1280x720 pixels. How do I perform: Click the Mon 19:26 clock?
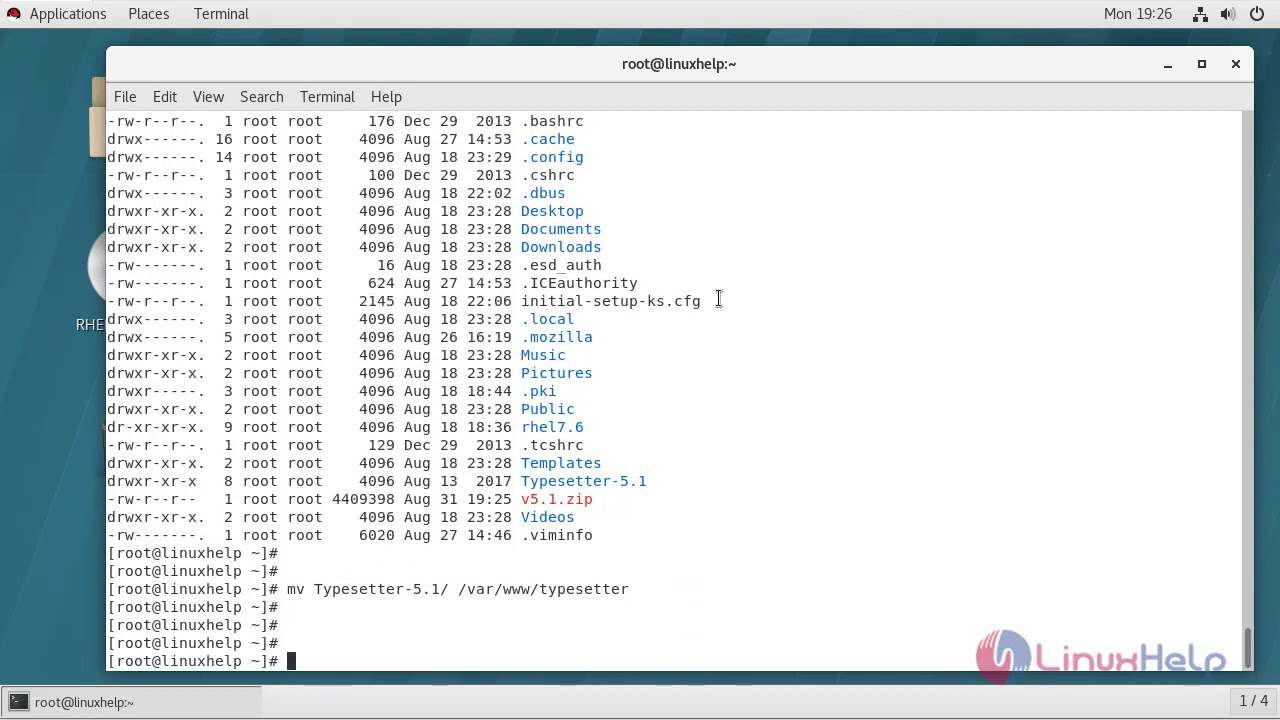[1138, 14]
